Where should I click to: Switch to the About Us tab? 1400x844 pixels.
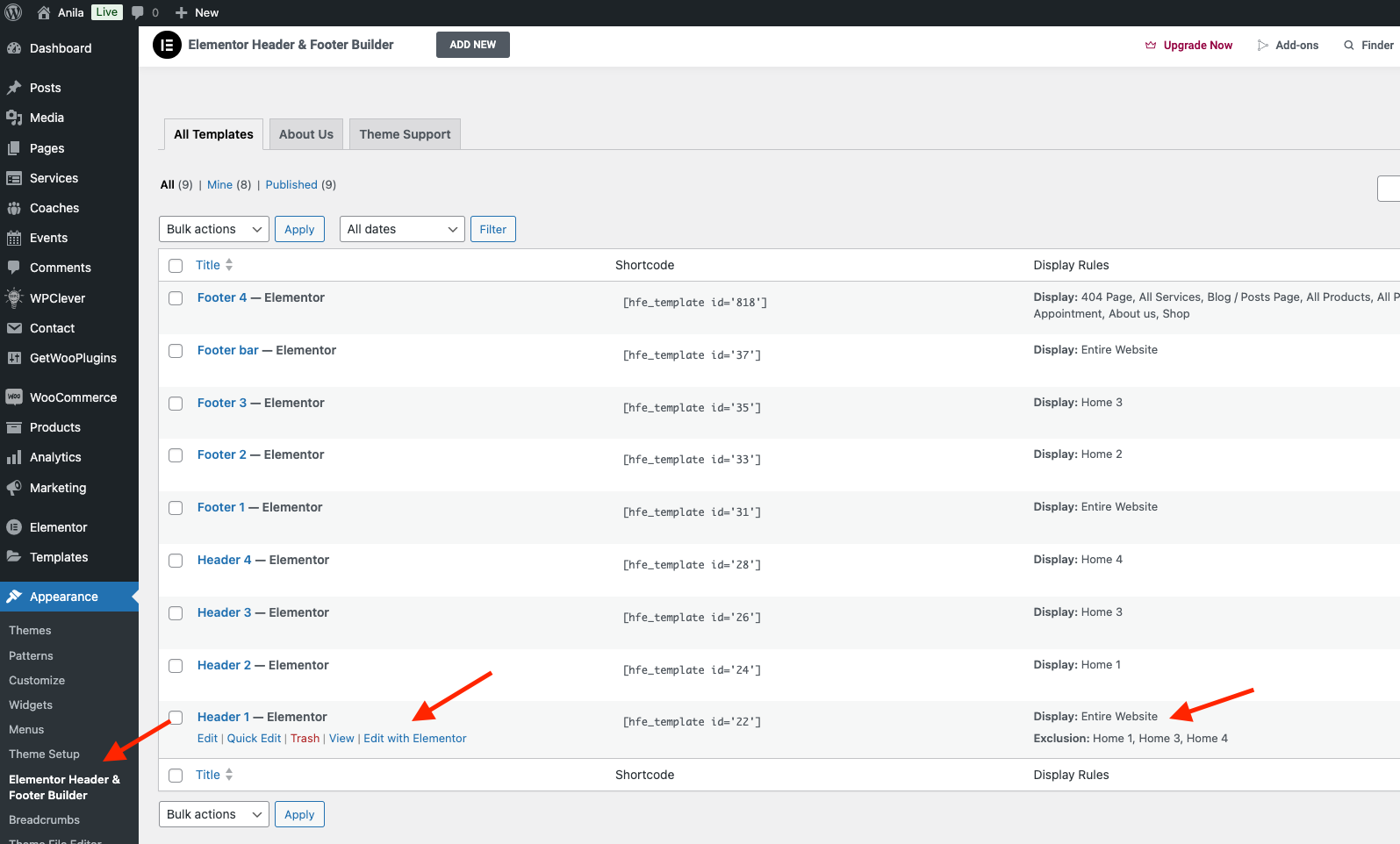click(305, 134)
